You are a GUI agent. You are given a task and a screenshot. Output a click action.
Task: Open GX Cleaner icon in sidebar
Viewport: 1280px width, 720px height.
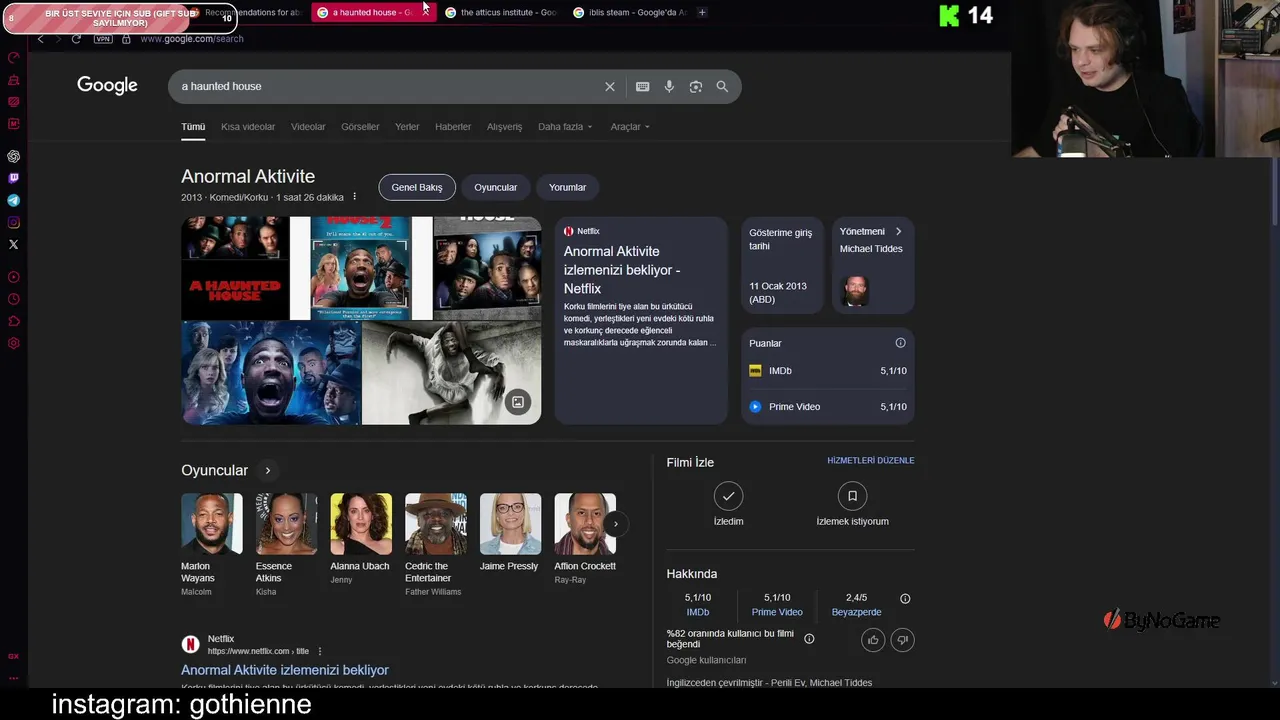(13, 80)
